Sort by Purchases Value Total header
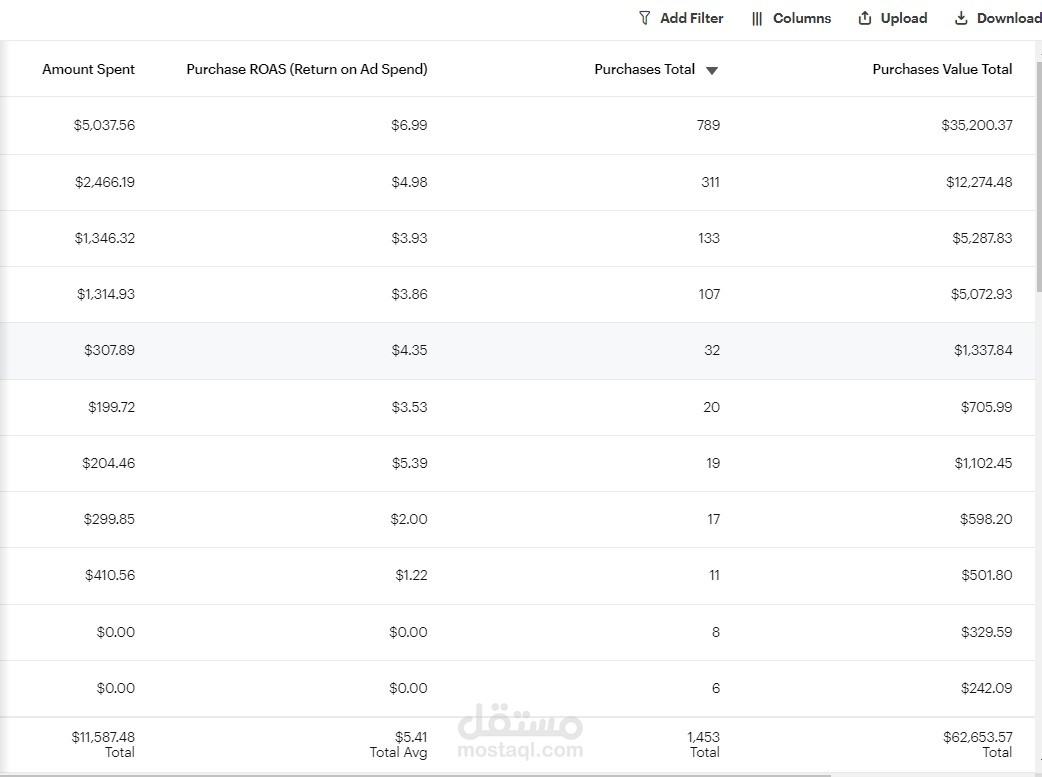Screen dimensions: 1042x777 coord(942,69)
